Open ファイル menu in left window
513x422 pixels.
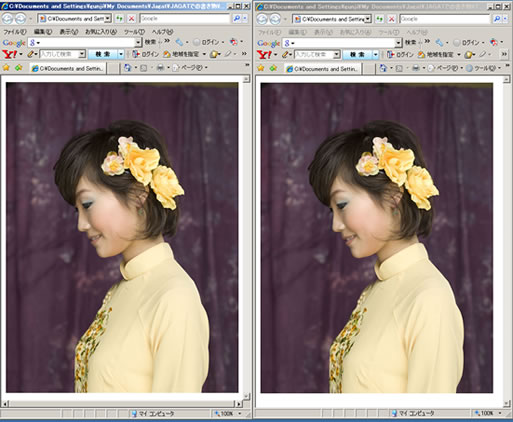pos(14,32)
